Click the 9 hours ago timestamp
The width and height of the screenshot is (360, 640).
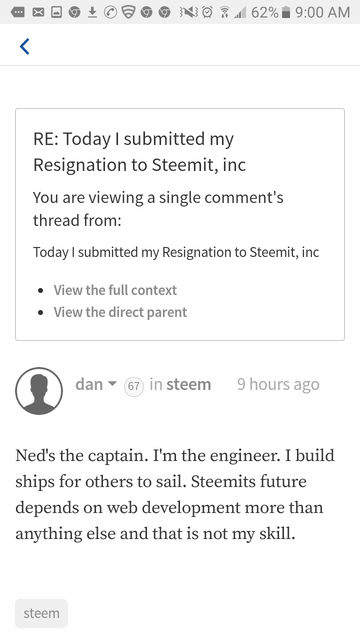[278, 384]
